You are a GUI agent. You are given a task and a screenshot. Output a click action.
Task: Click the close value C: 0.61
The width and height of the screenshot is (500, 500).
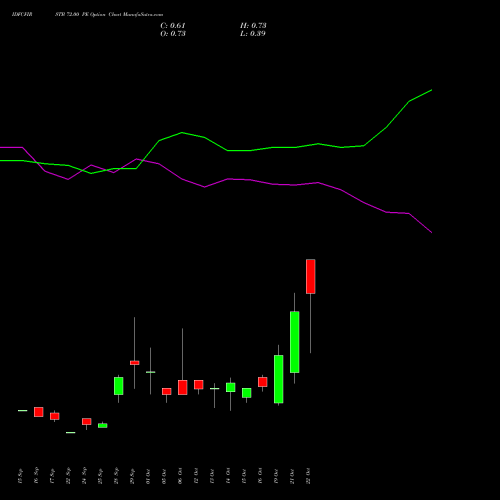click(173, 26)
